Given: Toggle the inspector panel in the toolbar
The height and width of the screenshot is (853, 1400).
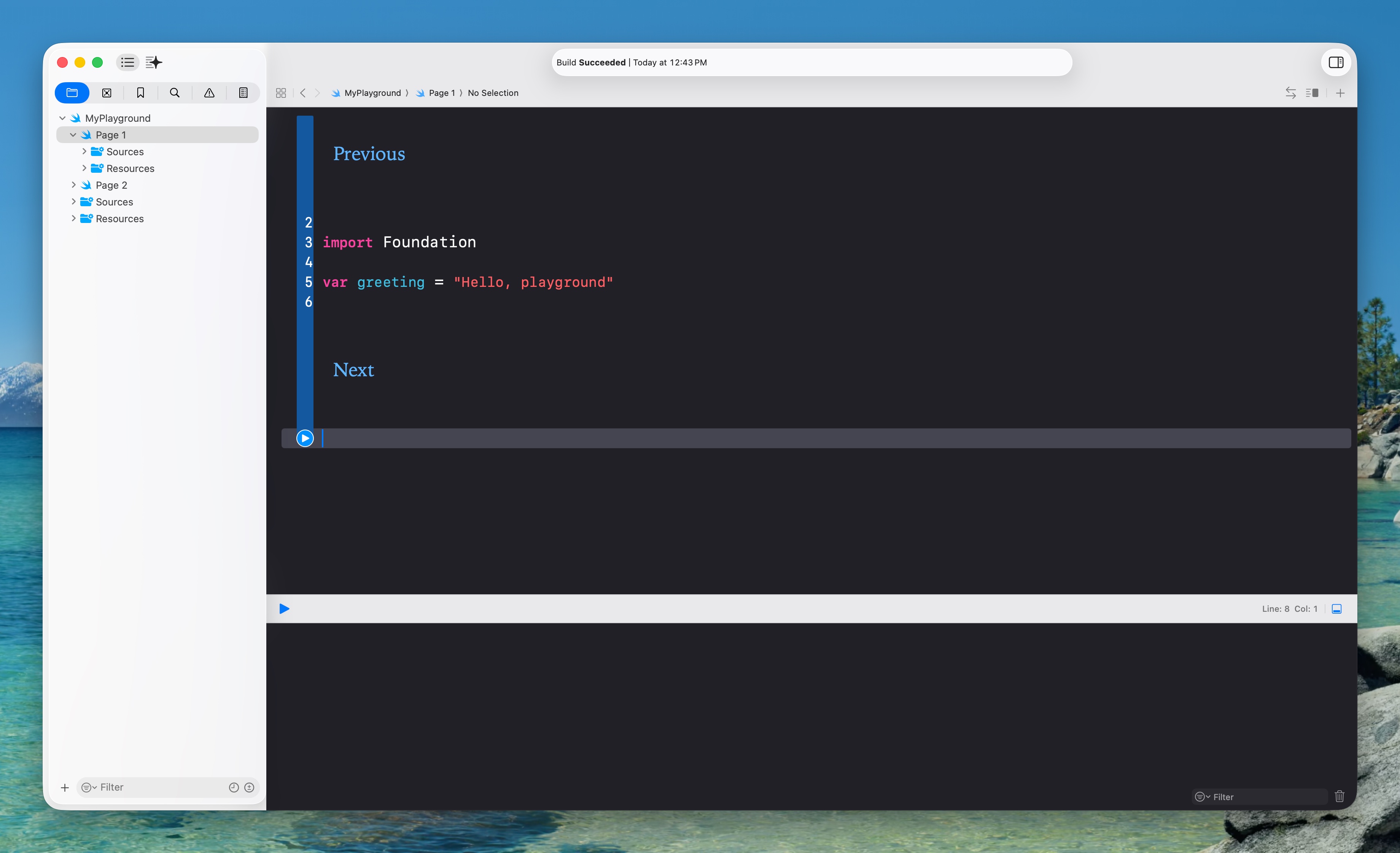Looking at the screenshot, I should click(1336, 62).
